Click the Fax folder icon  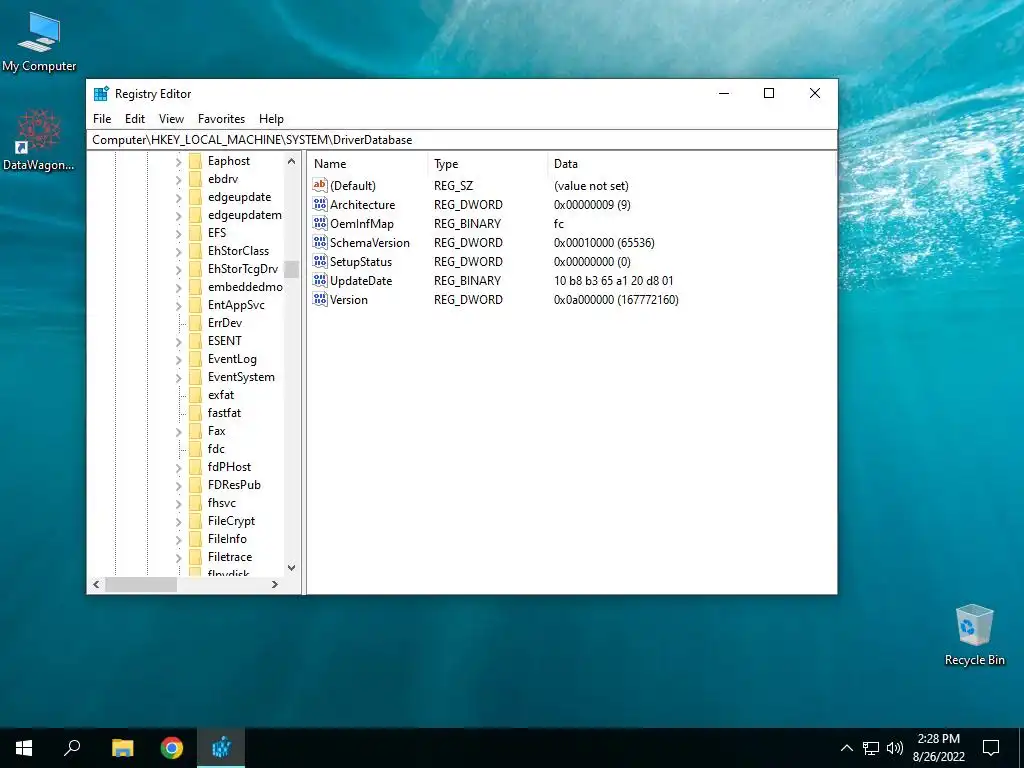point(195,431)
